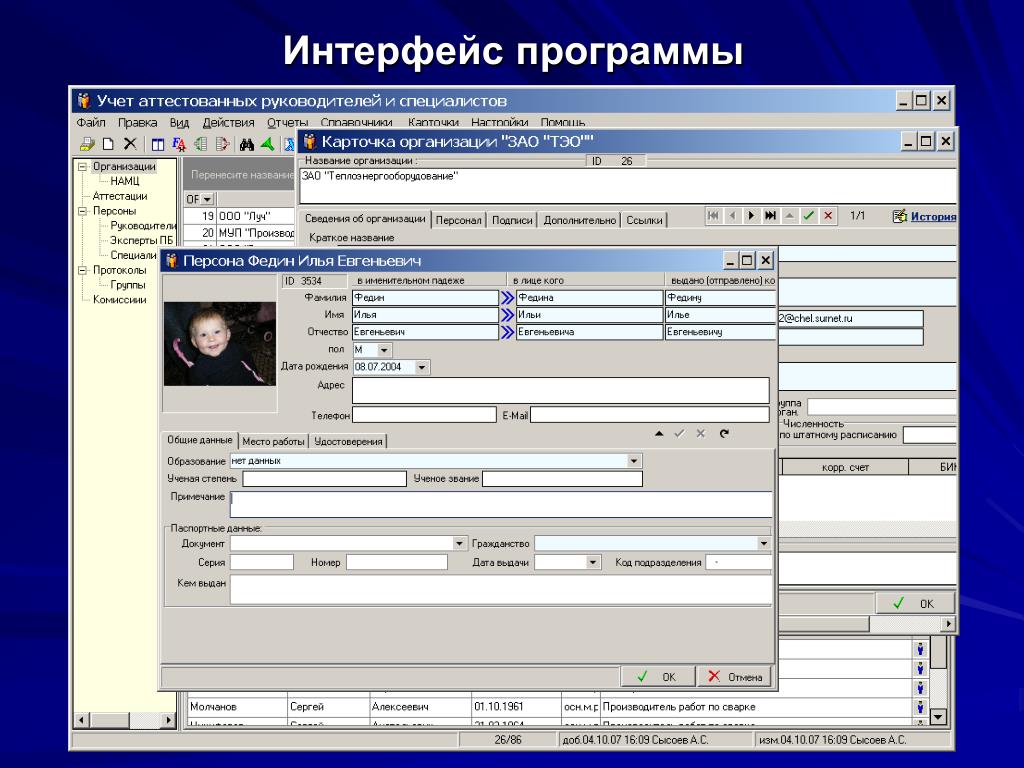Open the Документ dropdown list
Image resolution: width=1024 pixels, height=768 pixels.
coord(459,543)
